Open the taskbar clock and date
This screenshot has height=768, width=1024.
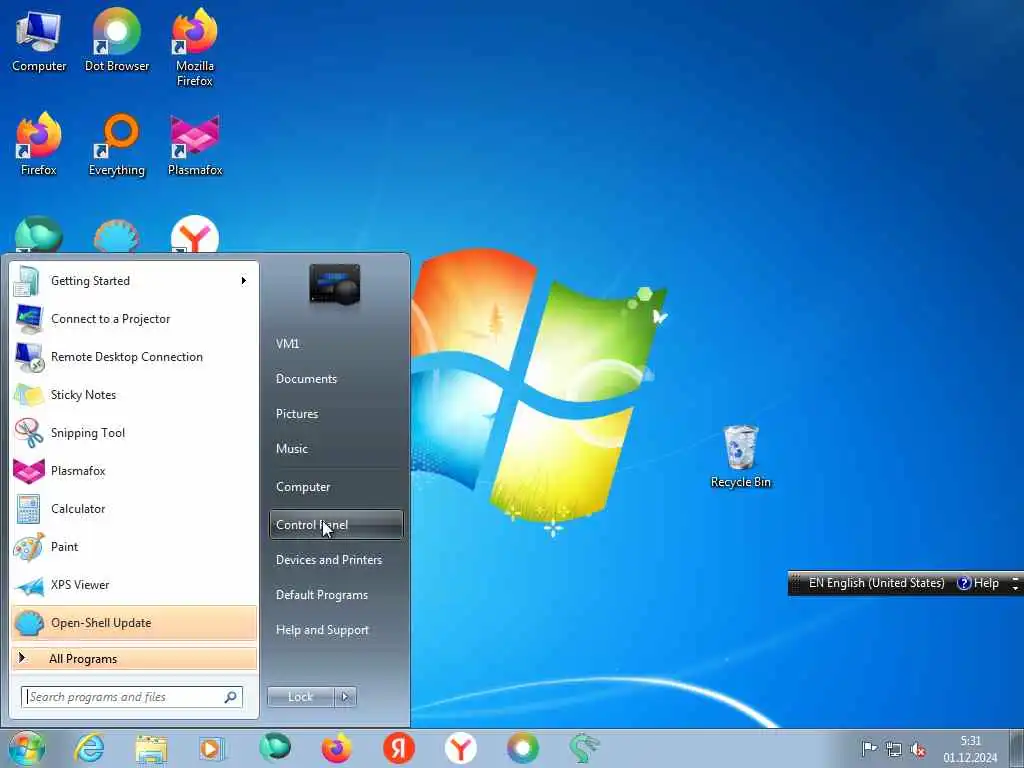[970, 749]
